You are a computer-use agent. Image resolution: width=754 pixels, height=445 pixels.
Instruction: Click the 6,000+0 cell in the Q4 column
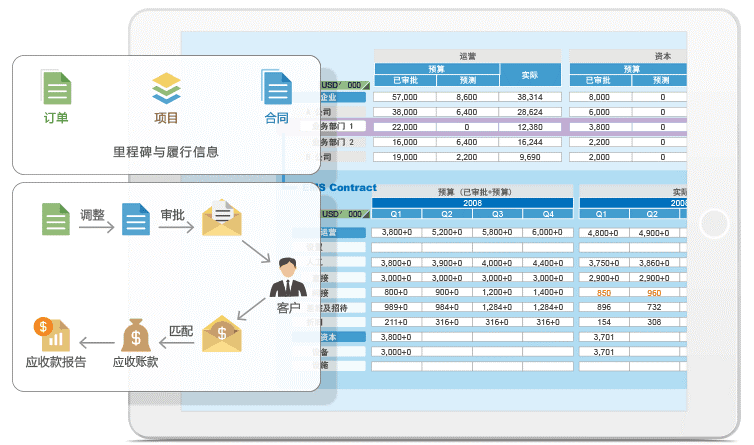[x=547, y=232]
